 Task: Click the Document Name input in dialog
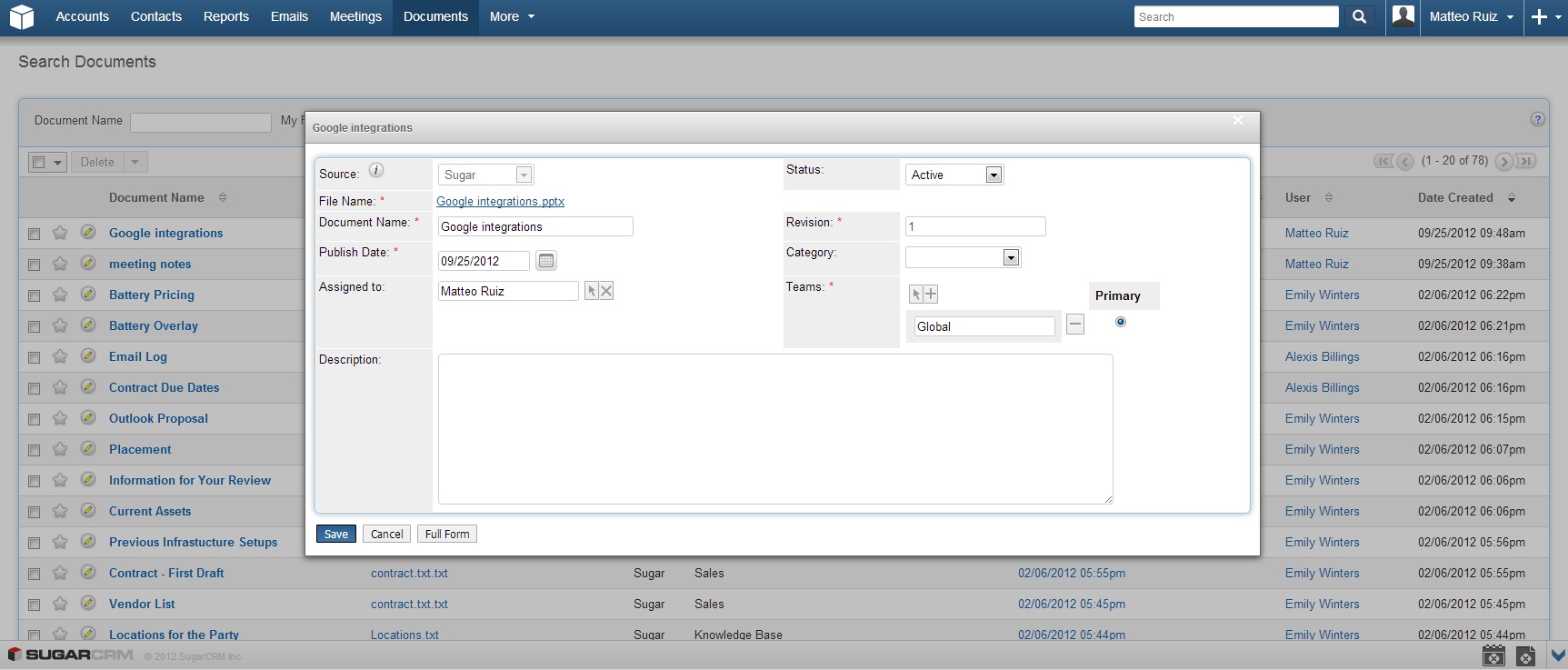coord(535,226)
